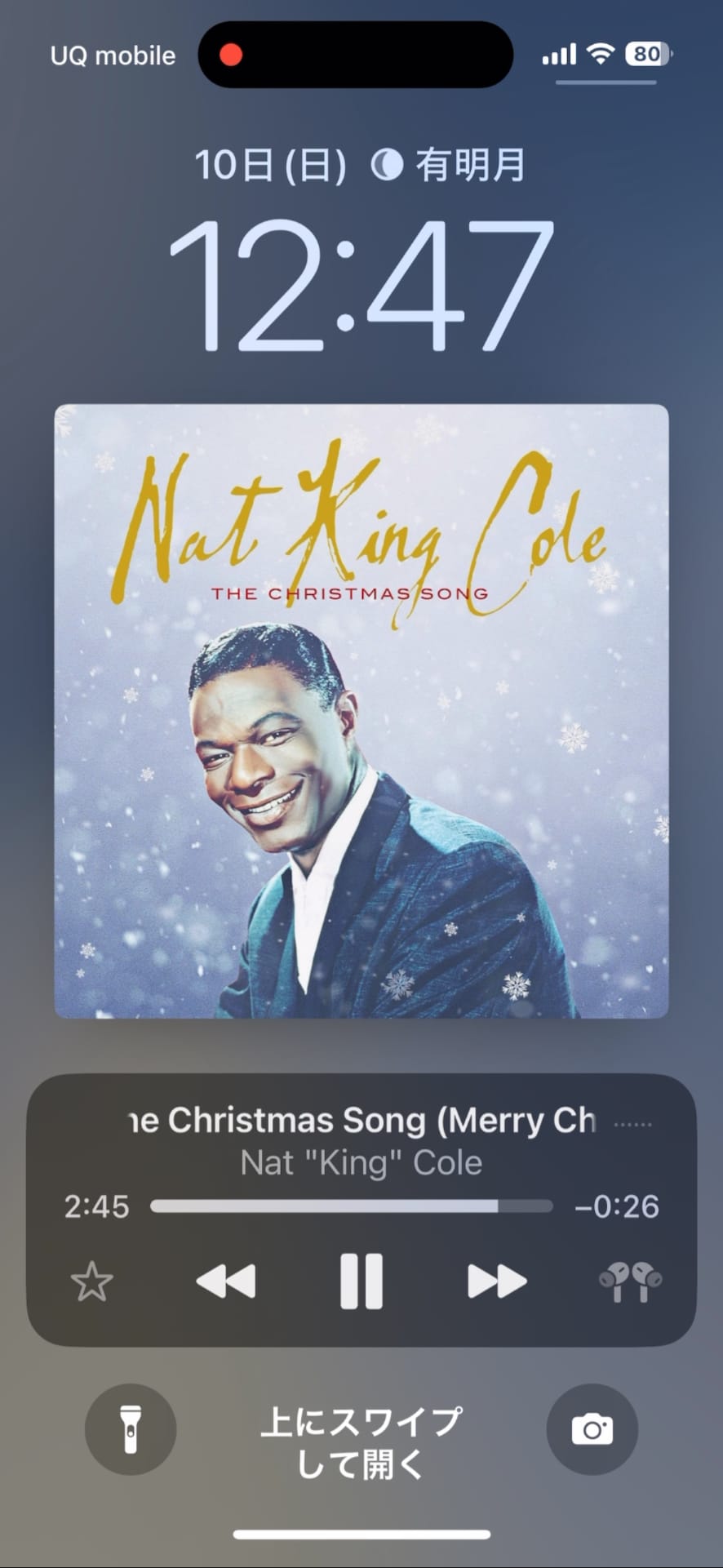Screen dimensions: 723x1568
Task: Tap the home indicator bar
Action: (x=361, y=1535)
